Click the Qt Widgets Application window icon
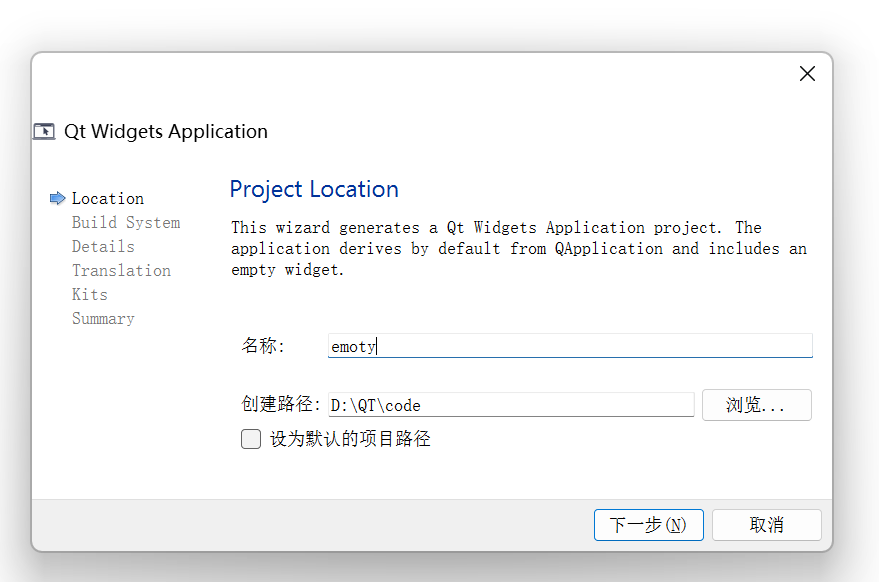879x582 pixels. click(x=44, y=131)
